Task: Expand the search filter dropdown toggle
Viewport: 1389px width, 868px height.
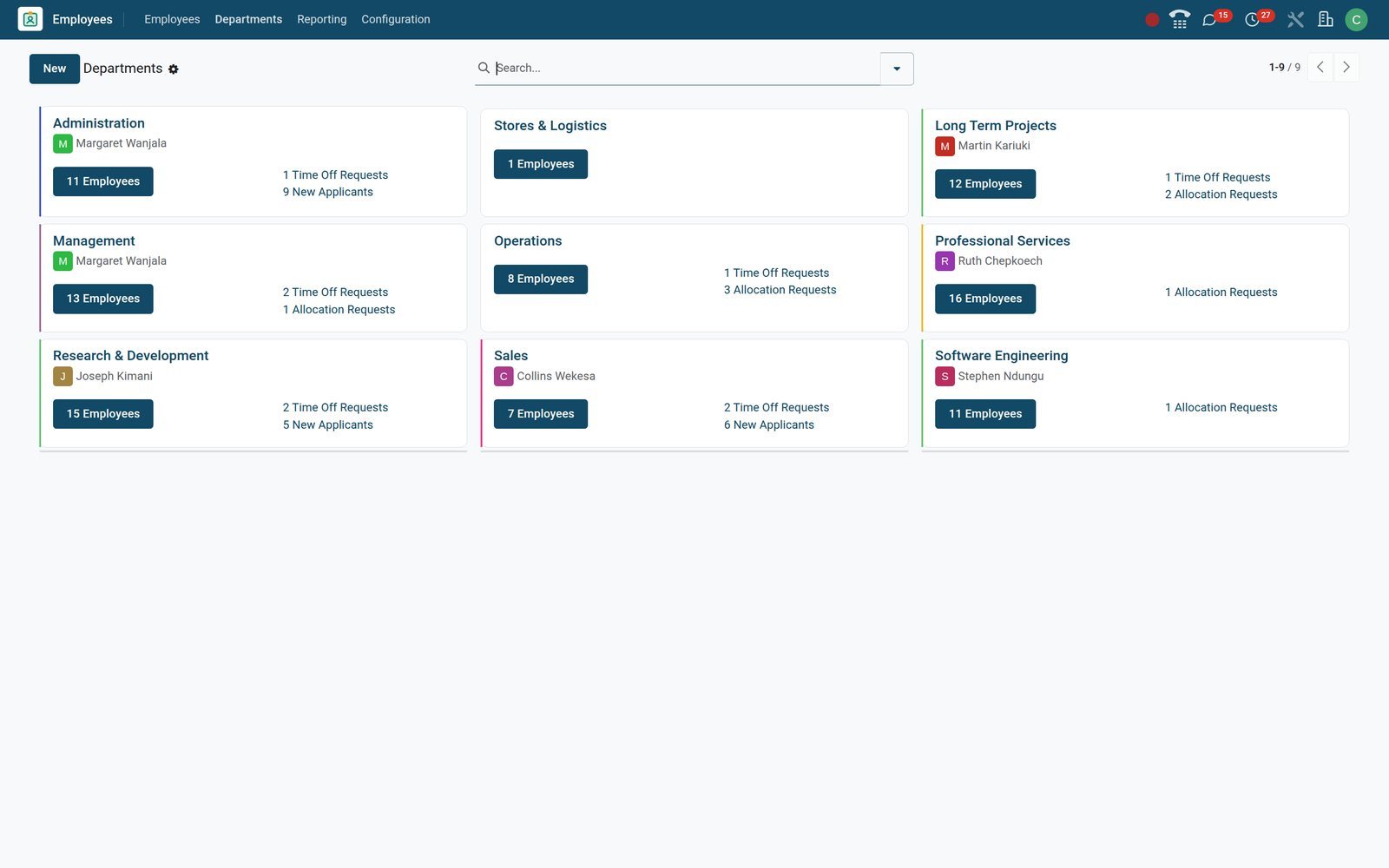Action: coord(897,69)
